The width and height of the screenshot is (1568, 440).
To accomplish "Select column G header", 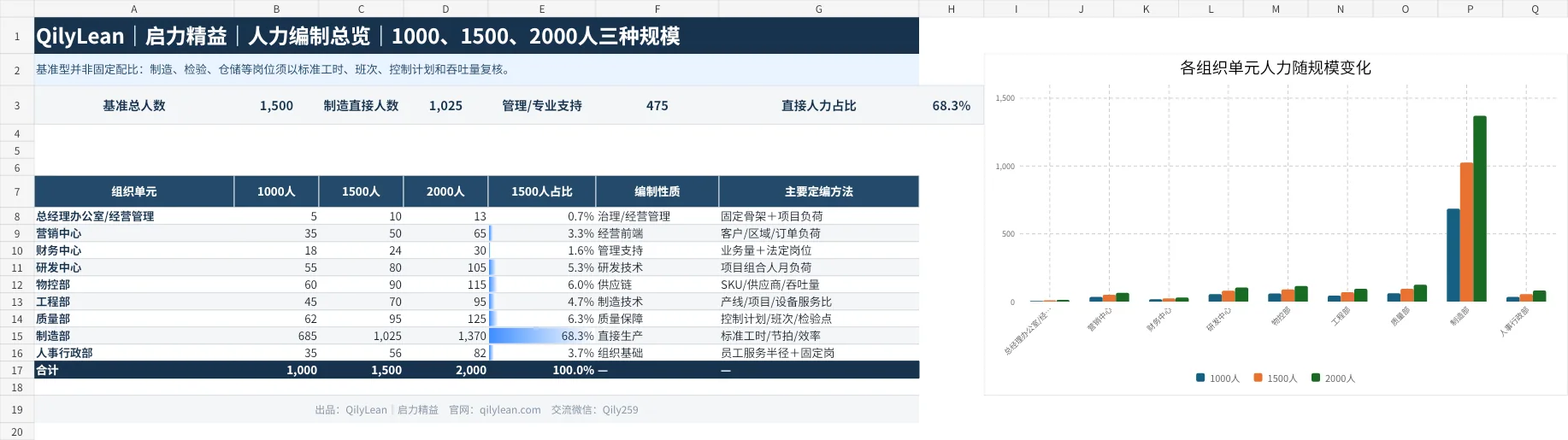I will (x=819, y=9).
